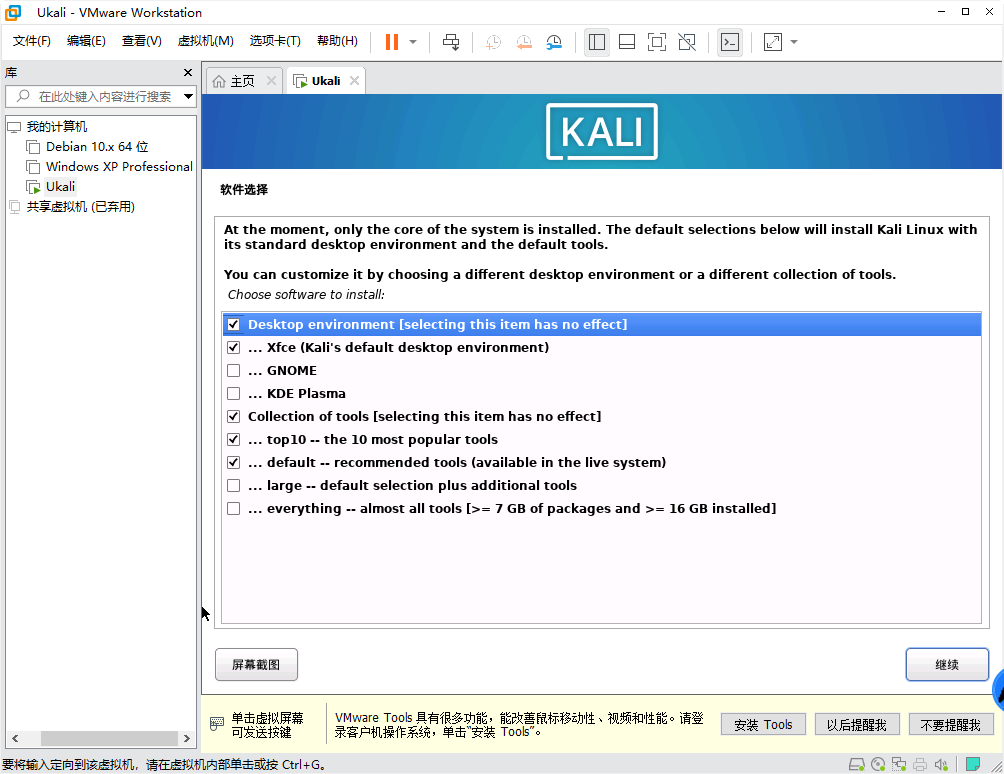The image size is (1004, 774).
Task: Click the library scrollbar left arrow
Action: (x=15, y=738)
